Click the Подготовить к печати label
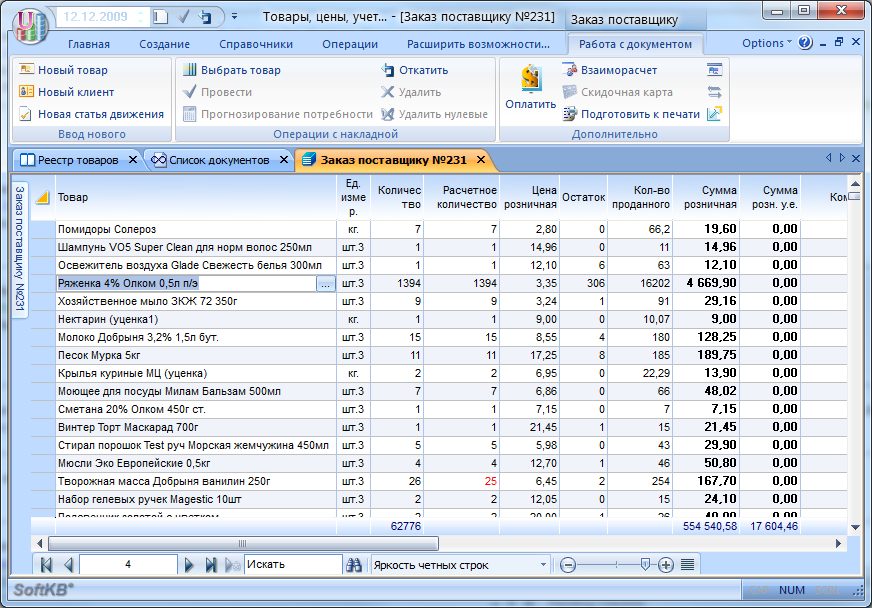This screenshot has width=872, height=608. 641,114
